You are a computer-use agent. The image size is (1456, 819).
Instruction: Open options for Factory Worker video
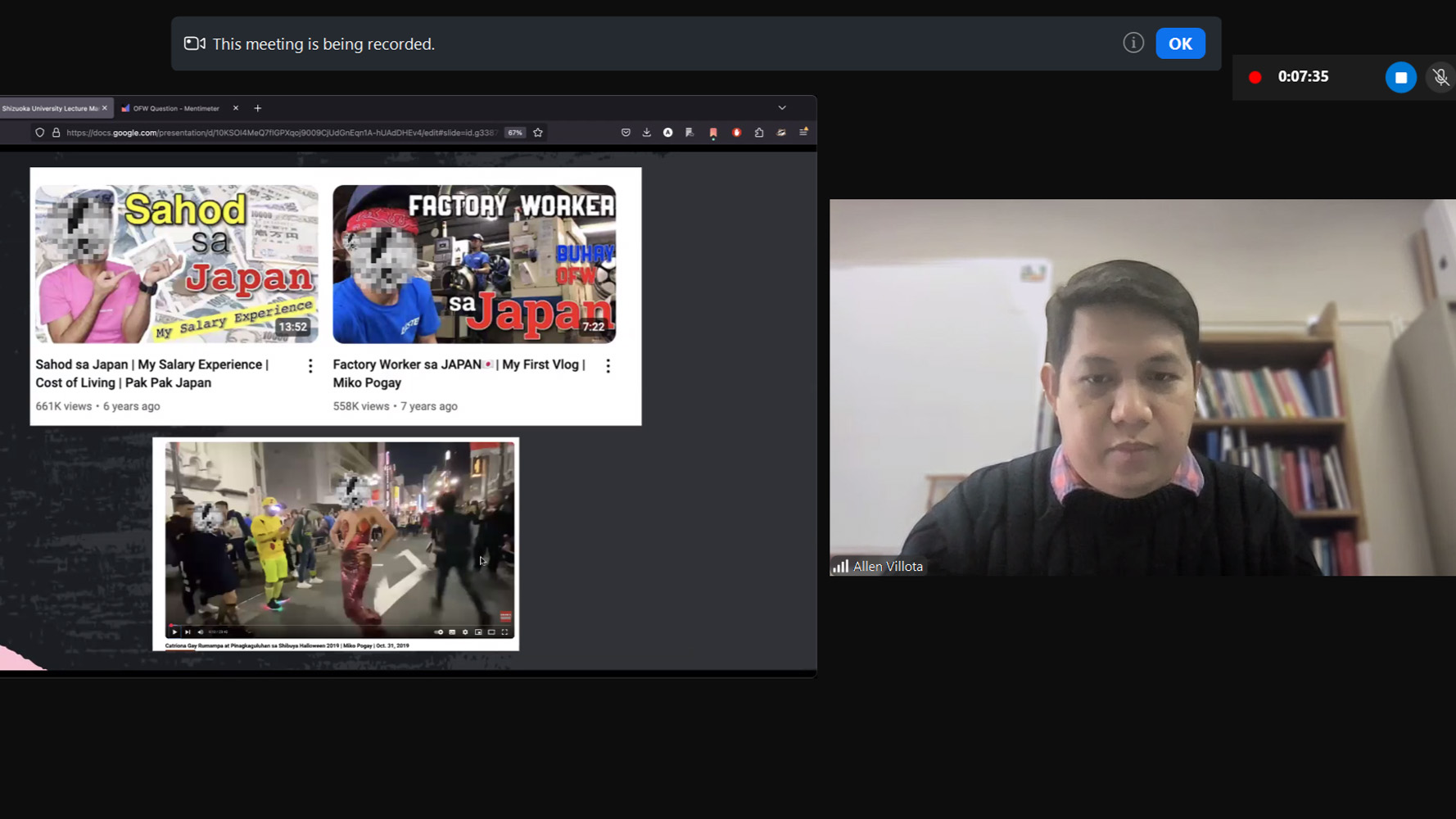608,366
